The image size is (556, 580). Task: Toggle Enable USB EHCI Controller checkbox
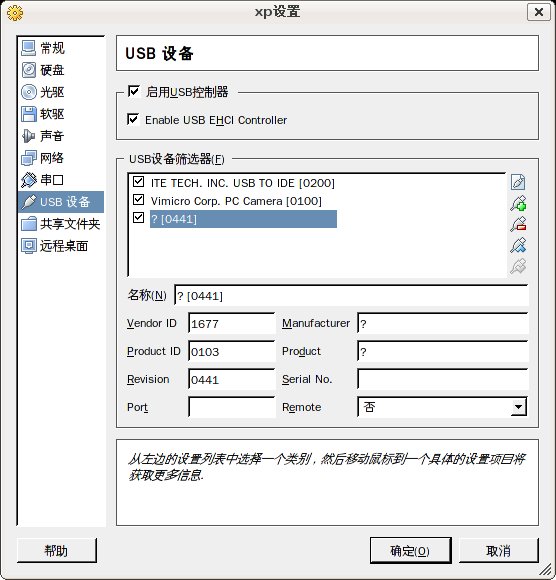click(133, 119)
